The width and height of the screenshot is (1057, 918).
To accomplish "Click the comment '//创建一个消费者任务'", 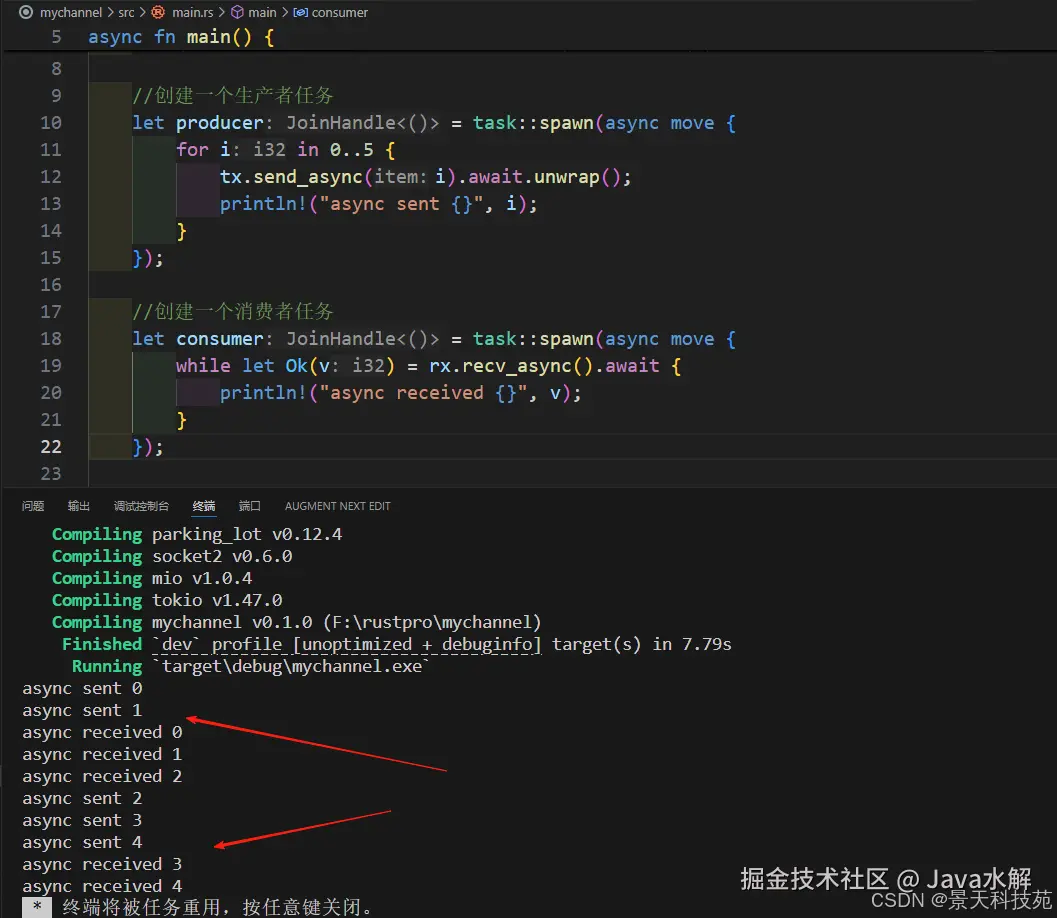I will point(233,311).
